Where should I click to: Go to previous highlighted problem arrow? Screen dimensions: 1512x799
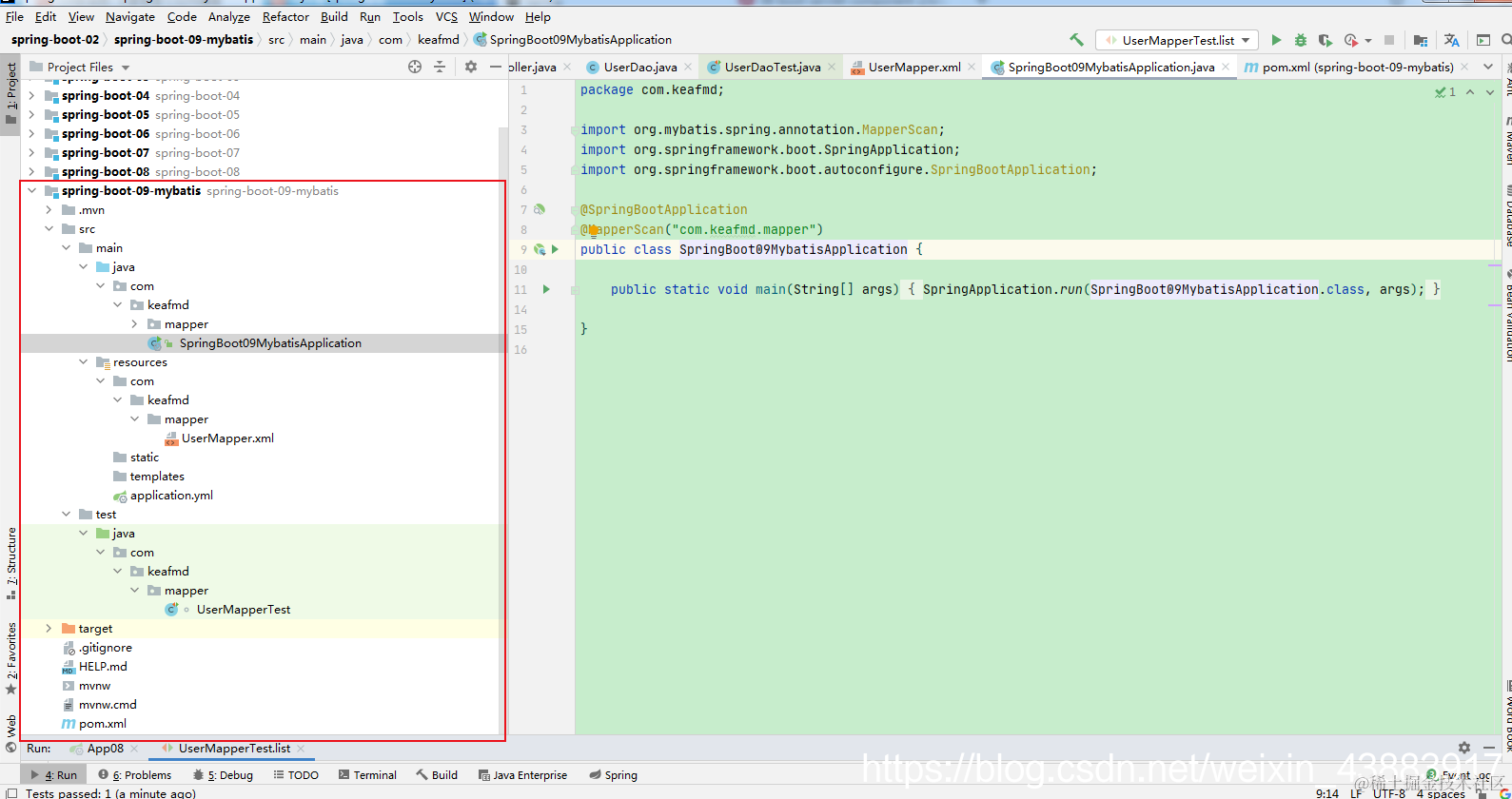(x=1470, y=92)
